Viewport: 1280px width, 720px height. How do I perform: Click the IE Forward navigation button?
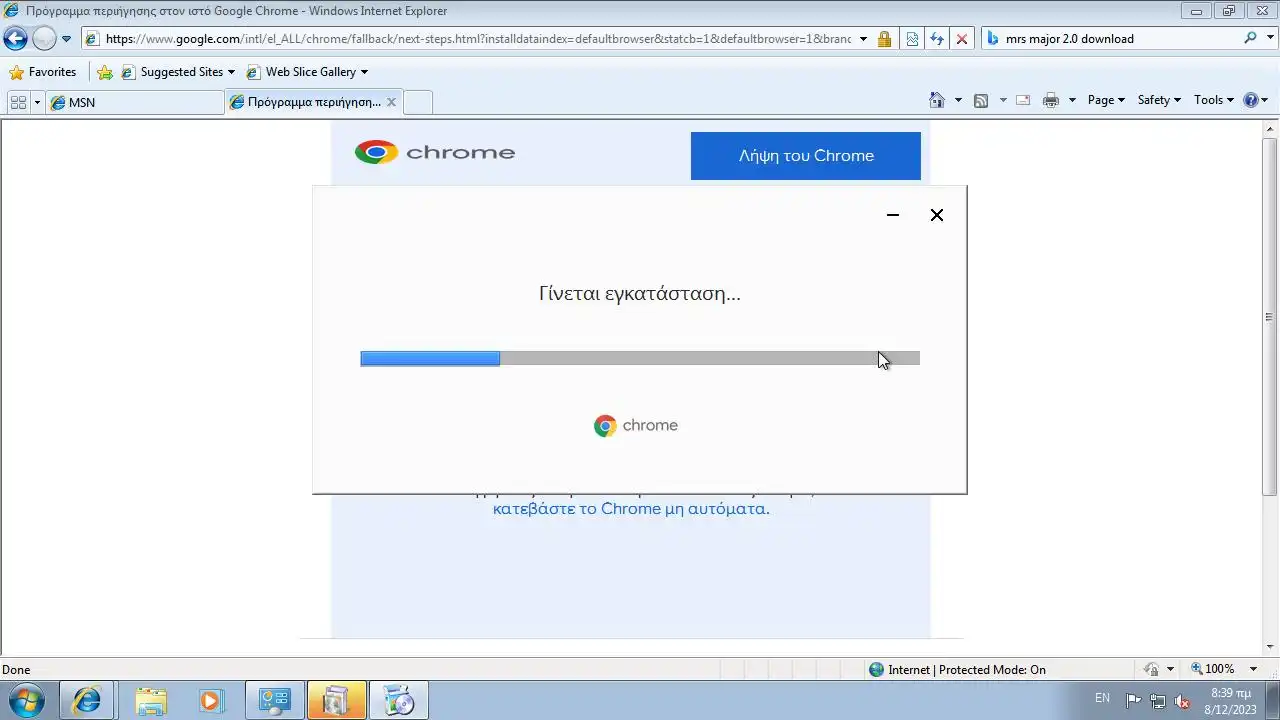(x=44, y=39)
